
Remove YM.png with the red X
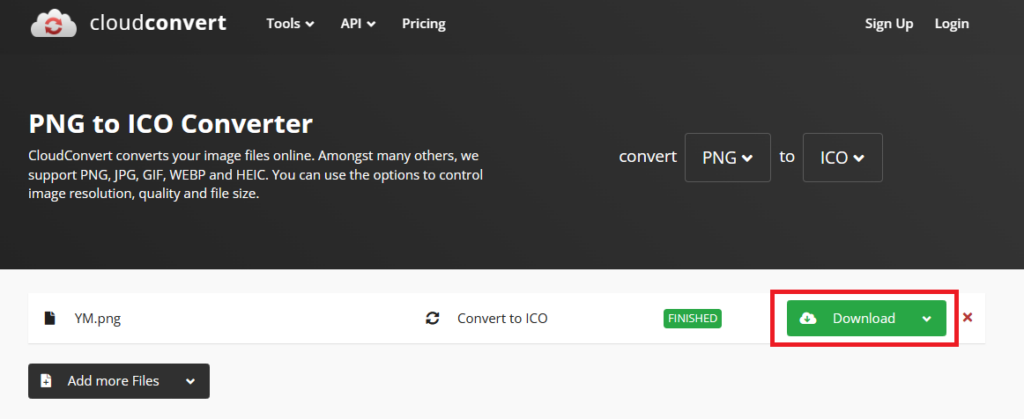[x=967, y=319]
